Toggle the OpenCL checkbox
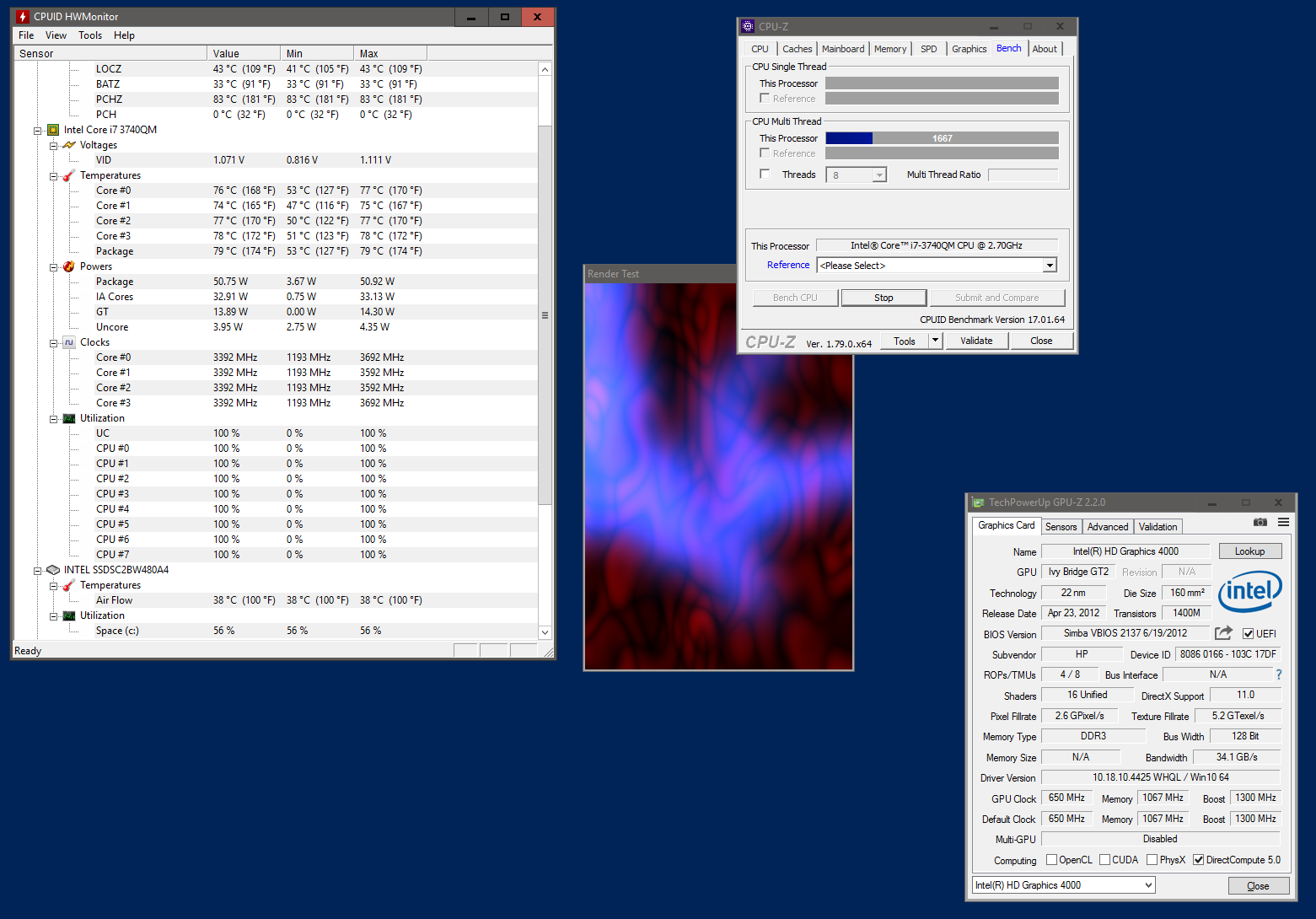Viewport: 1316px width, 919px height. coord(1051,860)
